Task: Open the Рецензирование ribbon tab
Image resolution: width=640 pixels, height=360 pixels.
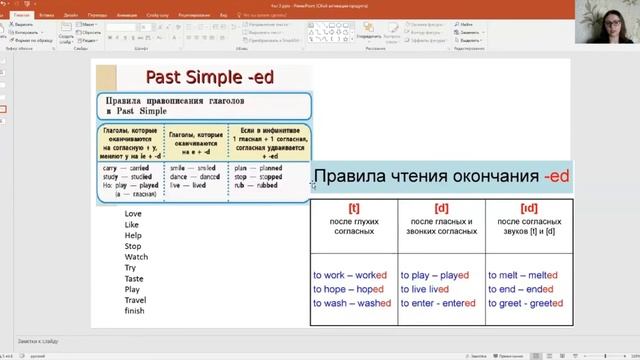Action: tap(194, 15)
